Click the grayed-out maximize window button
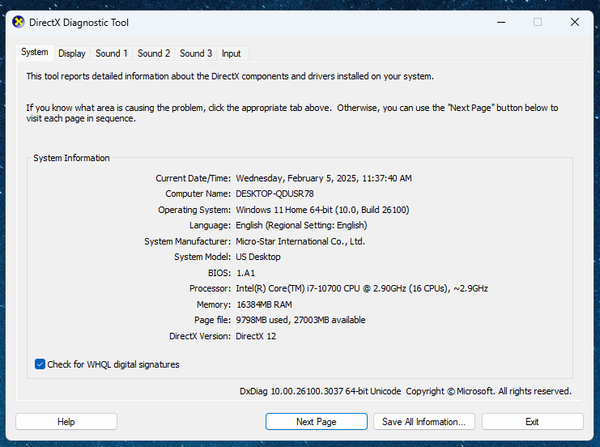600x447 pixels. [537, 21]
